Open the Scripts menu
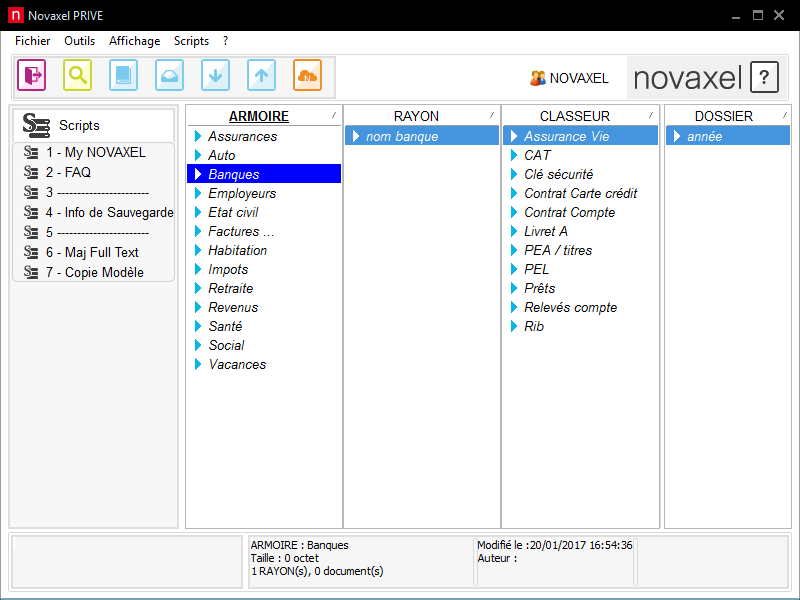 (x=191, y=41)
